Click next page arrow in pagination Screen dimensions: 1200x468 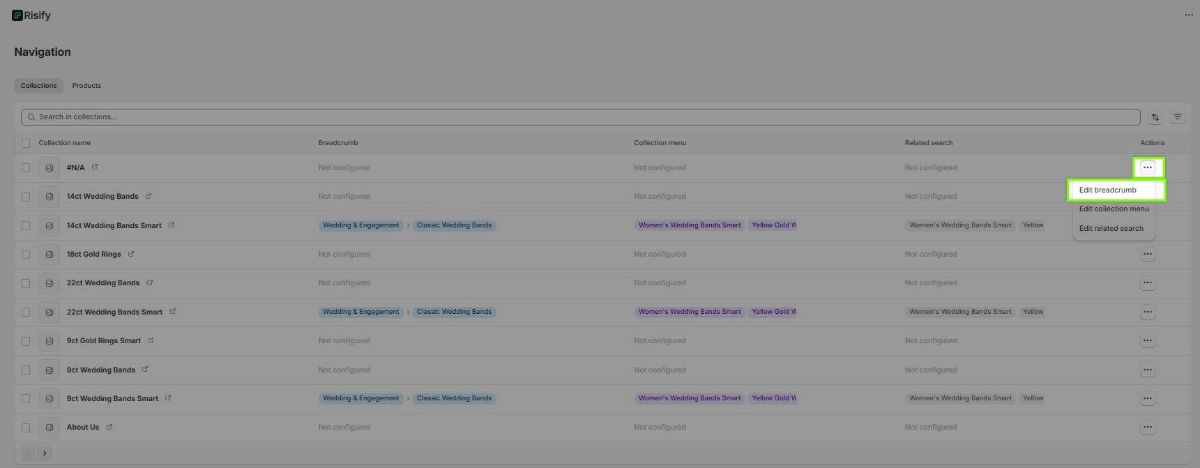point(44,453)
